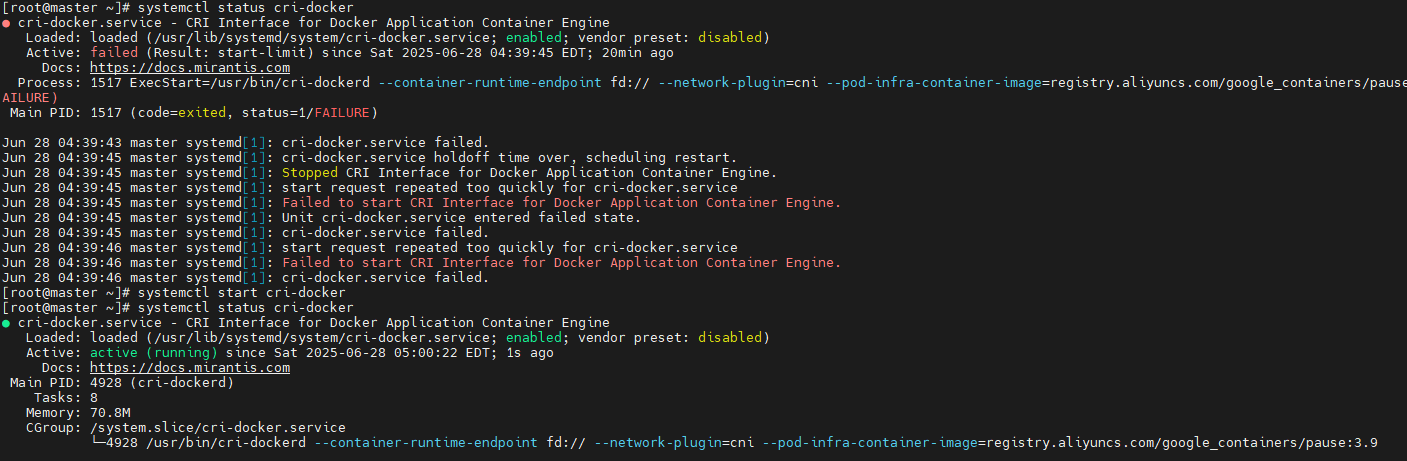
Task: Click the "holdoff time over, scheduling restart" log line
Action: pos(509,158)
